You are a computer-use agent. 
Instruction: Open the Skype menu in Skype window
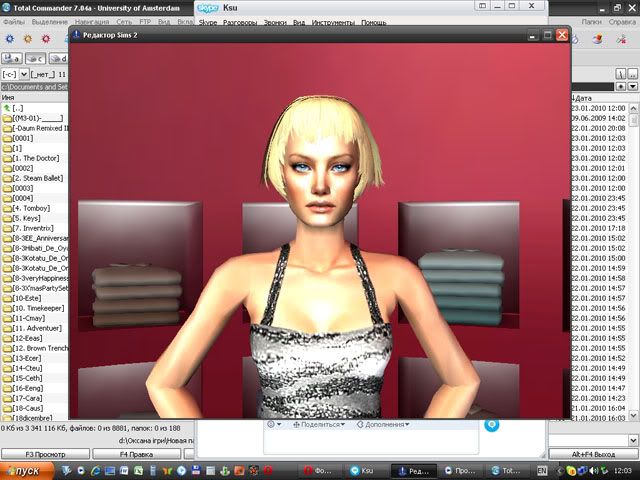[x=208, y=22]
